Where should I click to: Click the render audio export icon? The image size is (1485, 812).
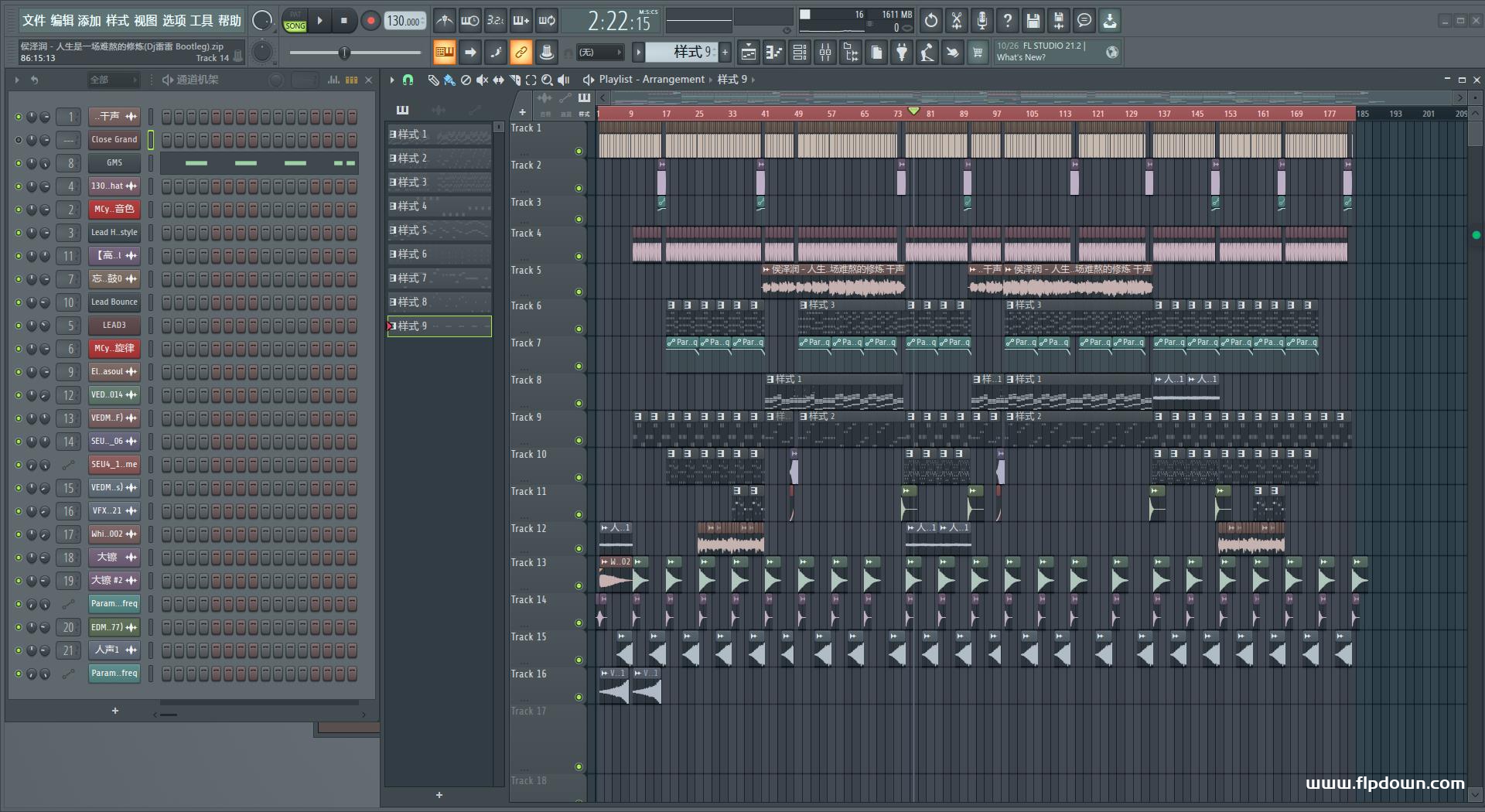point(1059,21)
